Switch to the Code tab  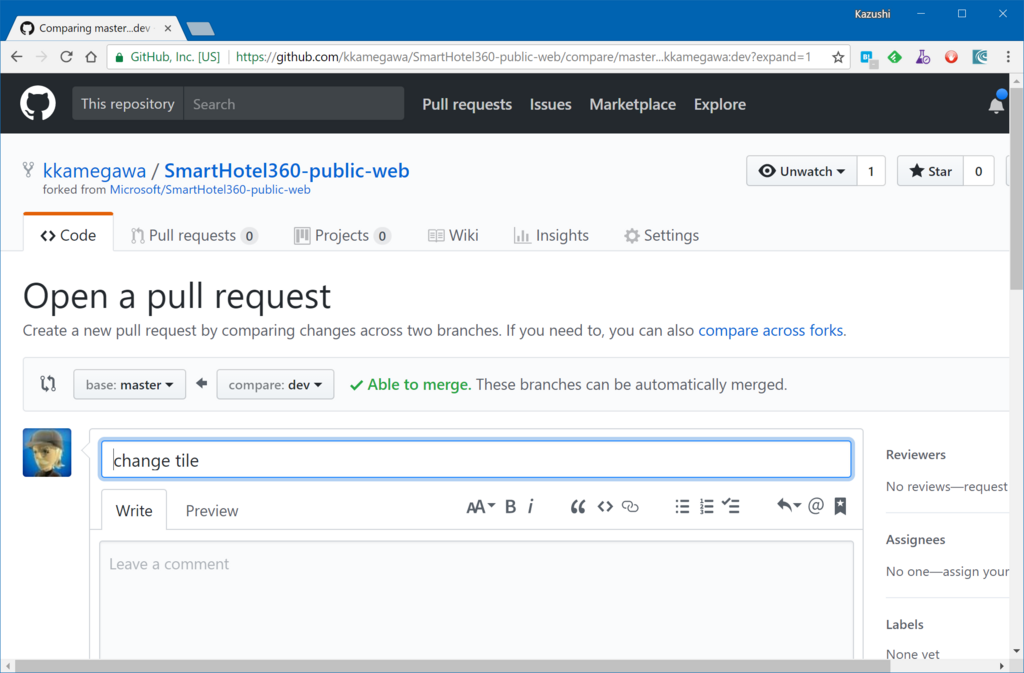(68, 235)
